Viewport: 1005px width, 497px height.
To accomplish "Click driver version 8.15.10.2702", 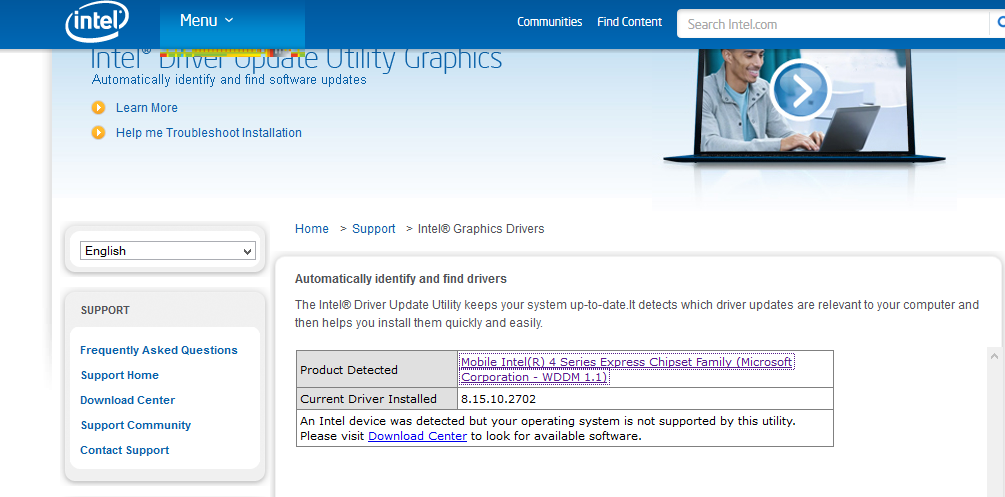I will pos(498,399).
